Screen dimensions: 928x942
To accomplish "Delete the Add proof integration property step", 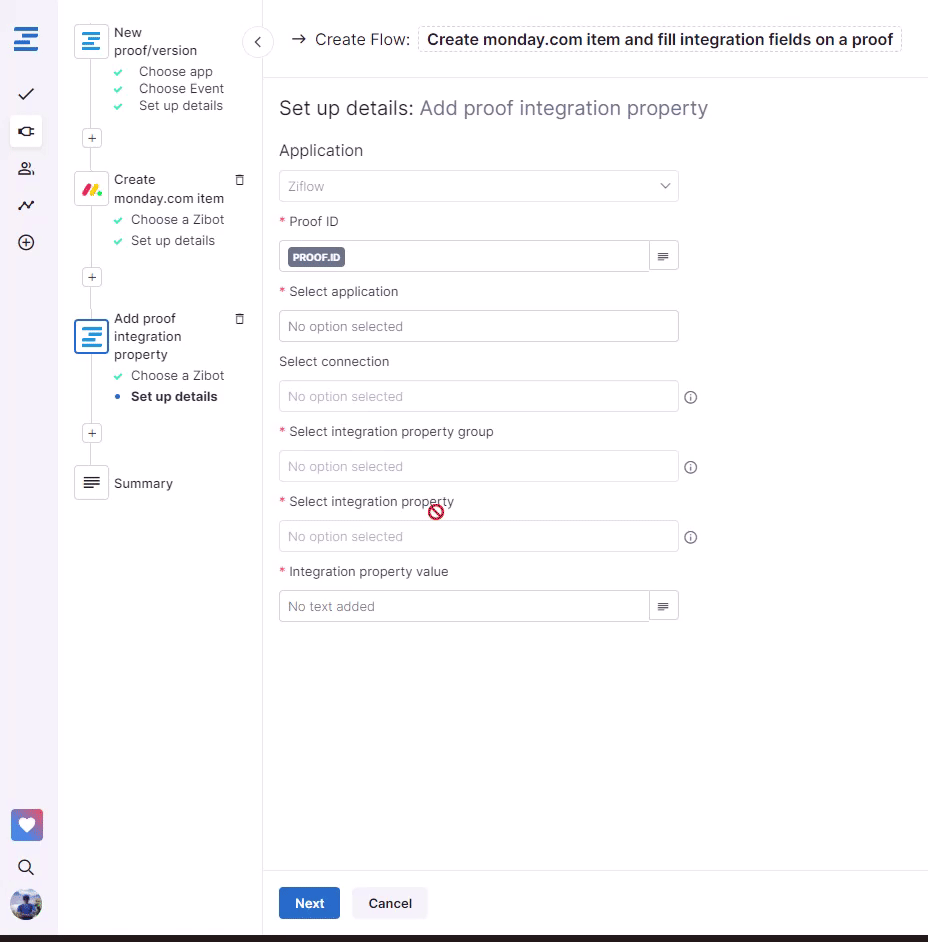I will click(239, 319).
